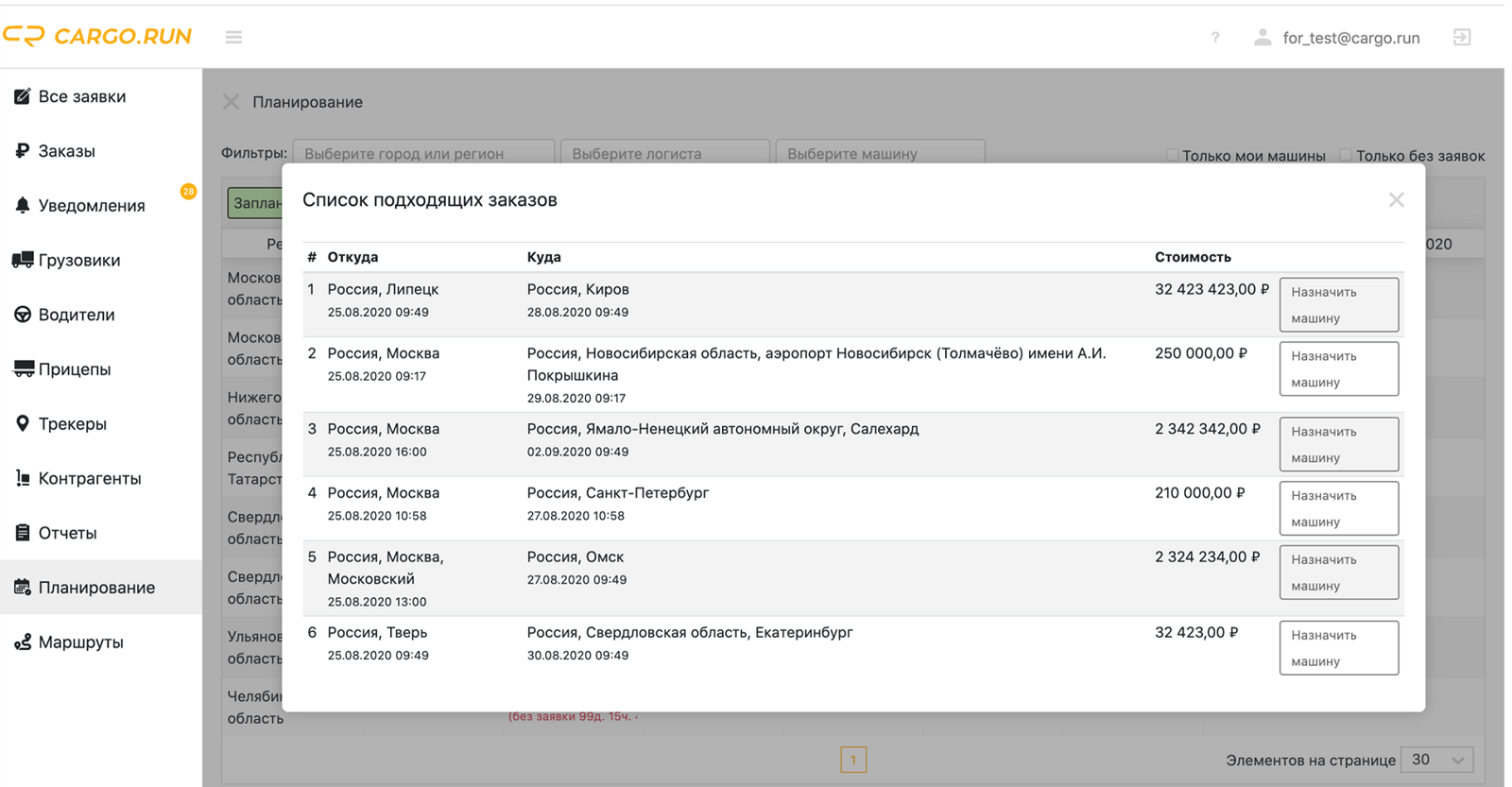
Task: Click the steering wheel icon for Водители
Action: (x=23, y=315)
